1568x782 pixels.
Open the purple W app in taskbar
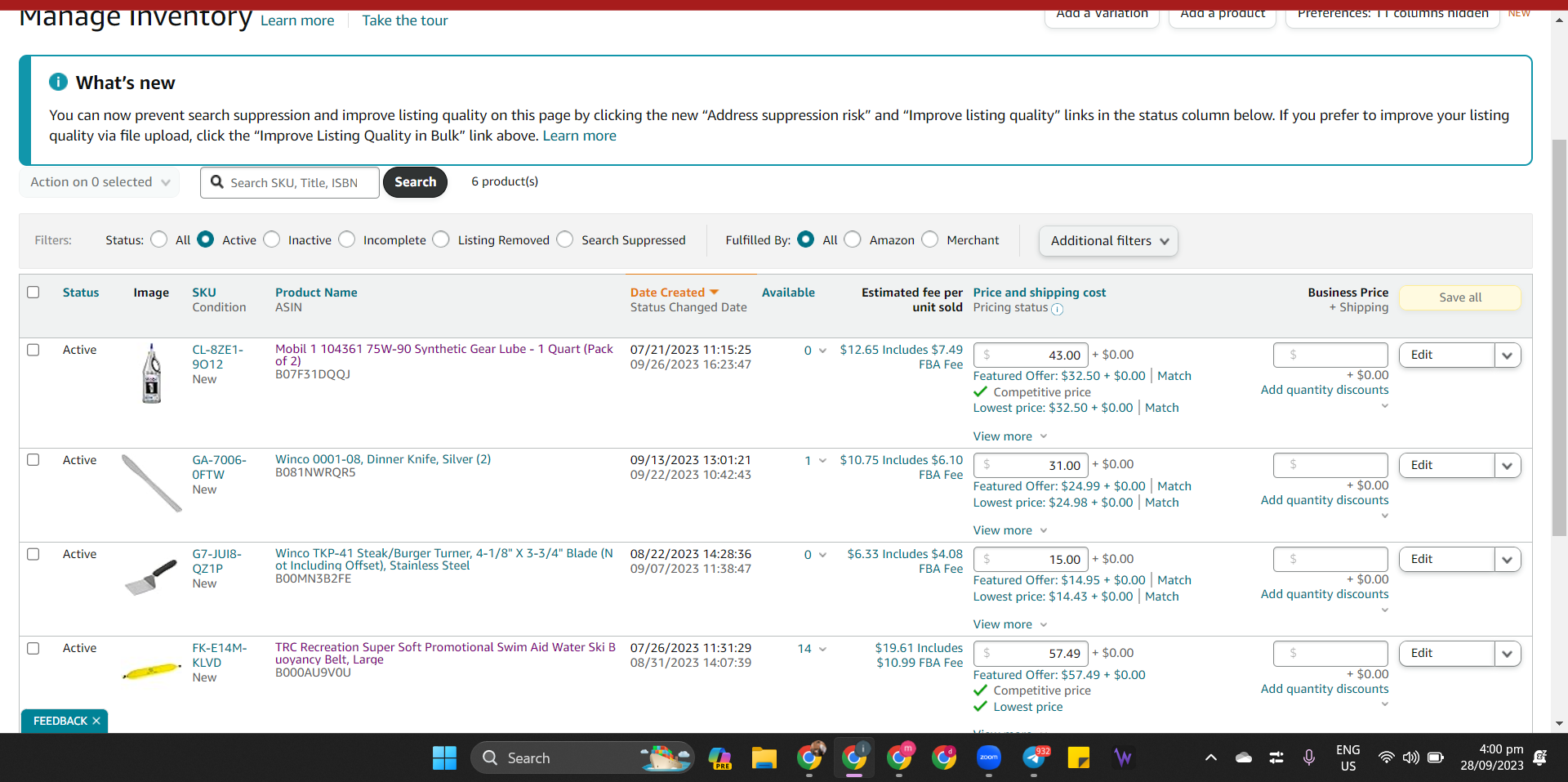(x=1124, y=758)
